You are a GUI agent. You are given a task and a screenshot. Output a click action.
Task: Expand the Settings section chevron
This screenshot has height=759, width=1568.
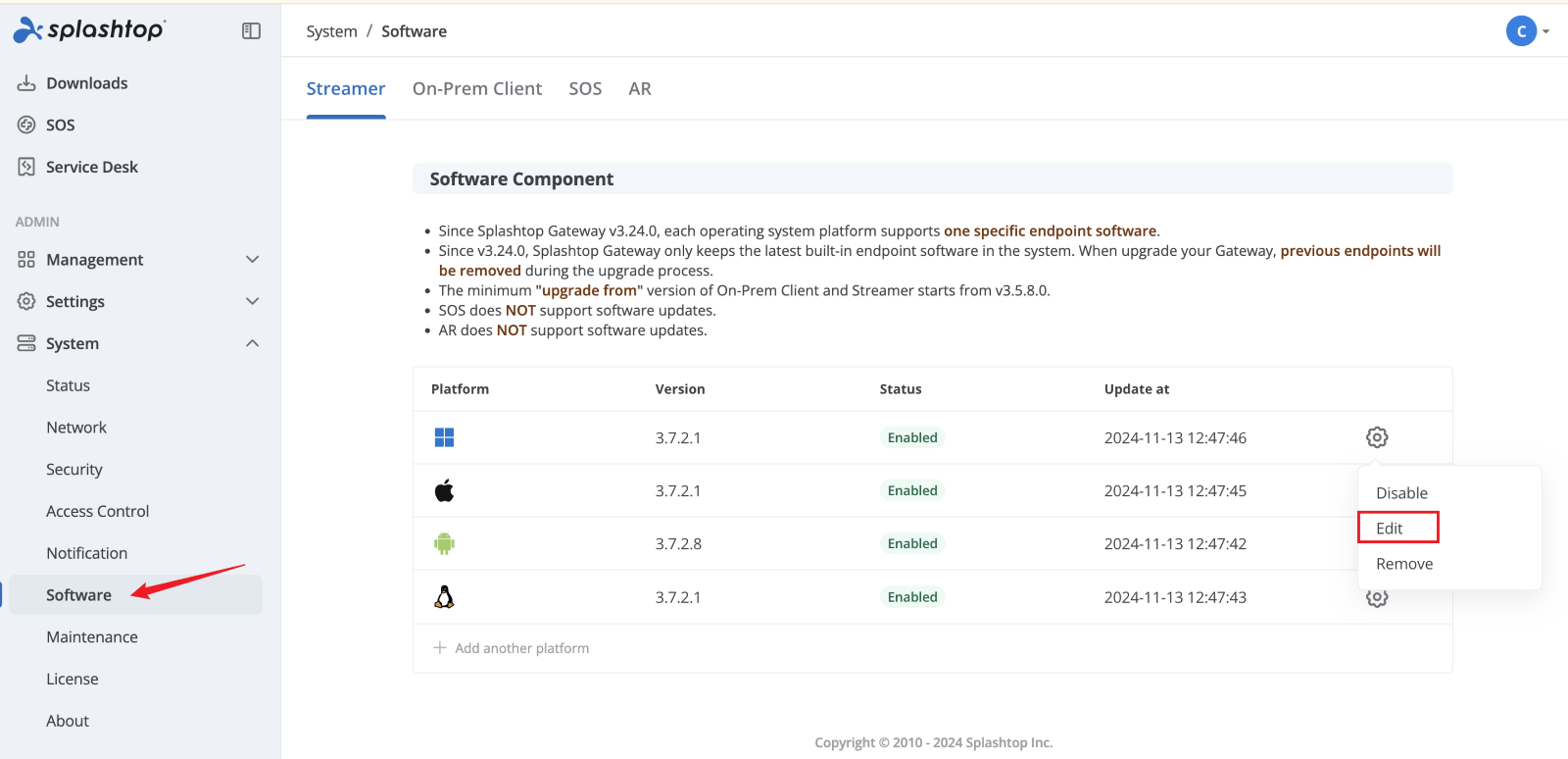point(252,301)
